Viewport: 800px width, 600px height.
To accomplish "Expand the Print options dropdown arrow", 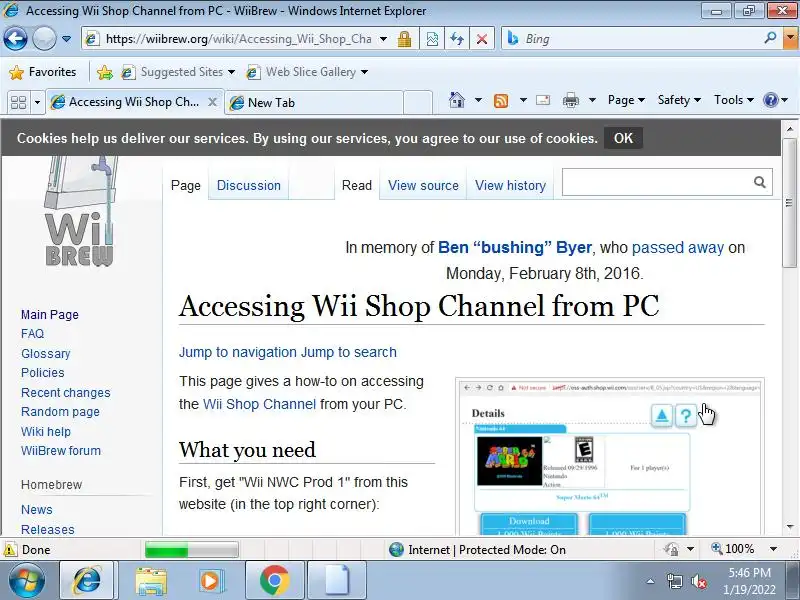I will (x=592, y=101).
